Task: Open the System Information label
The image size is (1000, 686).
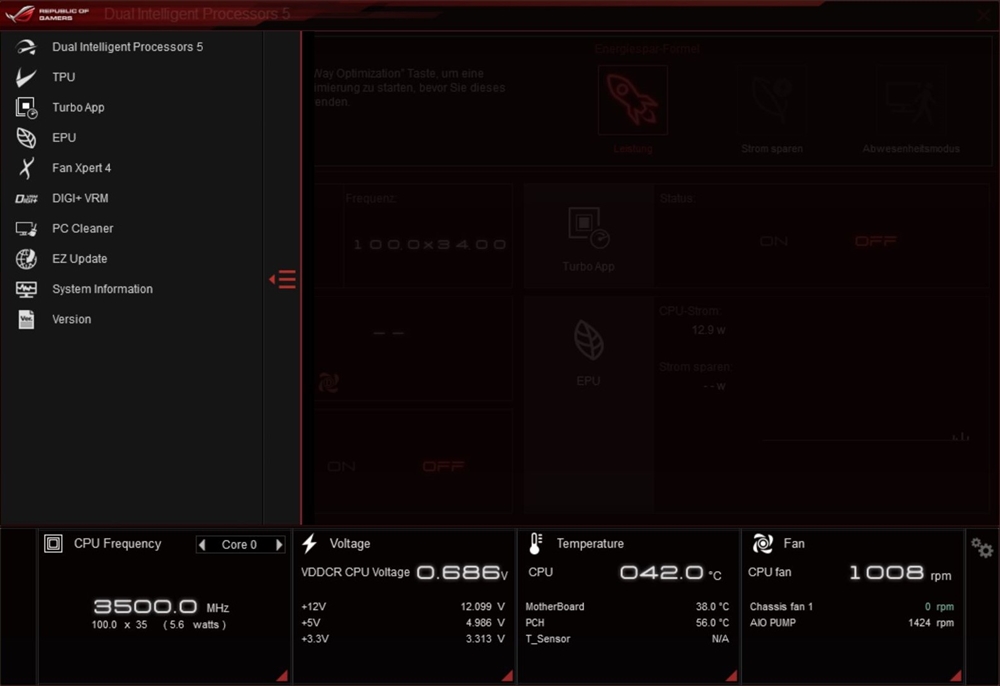Action: tap(103, 289)
